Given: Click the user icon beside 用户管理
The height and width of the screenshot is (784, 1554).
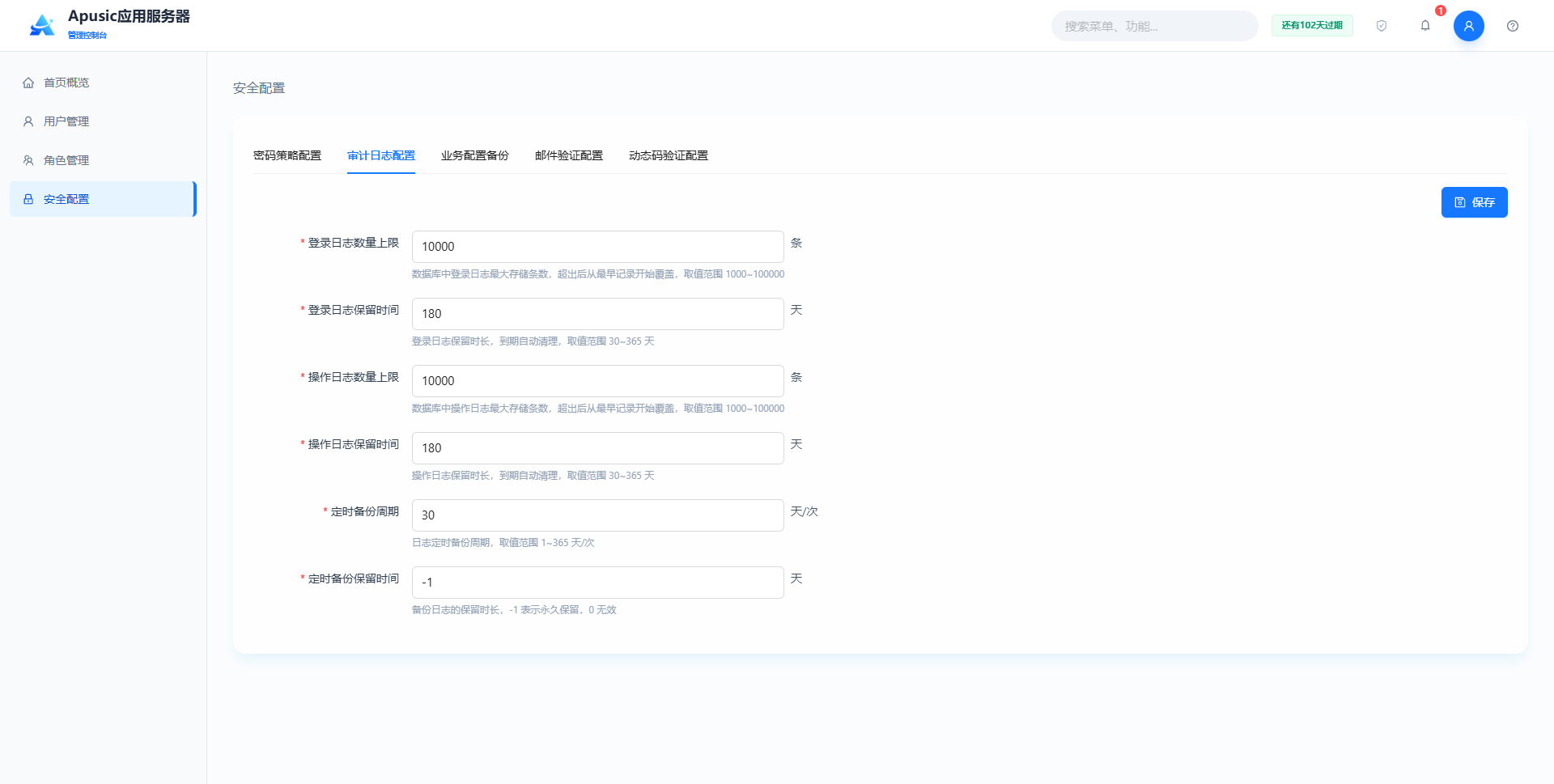Looking at the screenshot, I should [28, 121].
